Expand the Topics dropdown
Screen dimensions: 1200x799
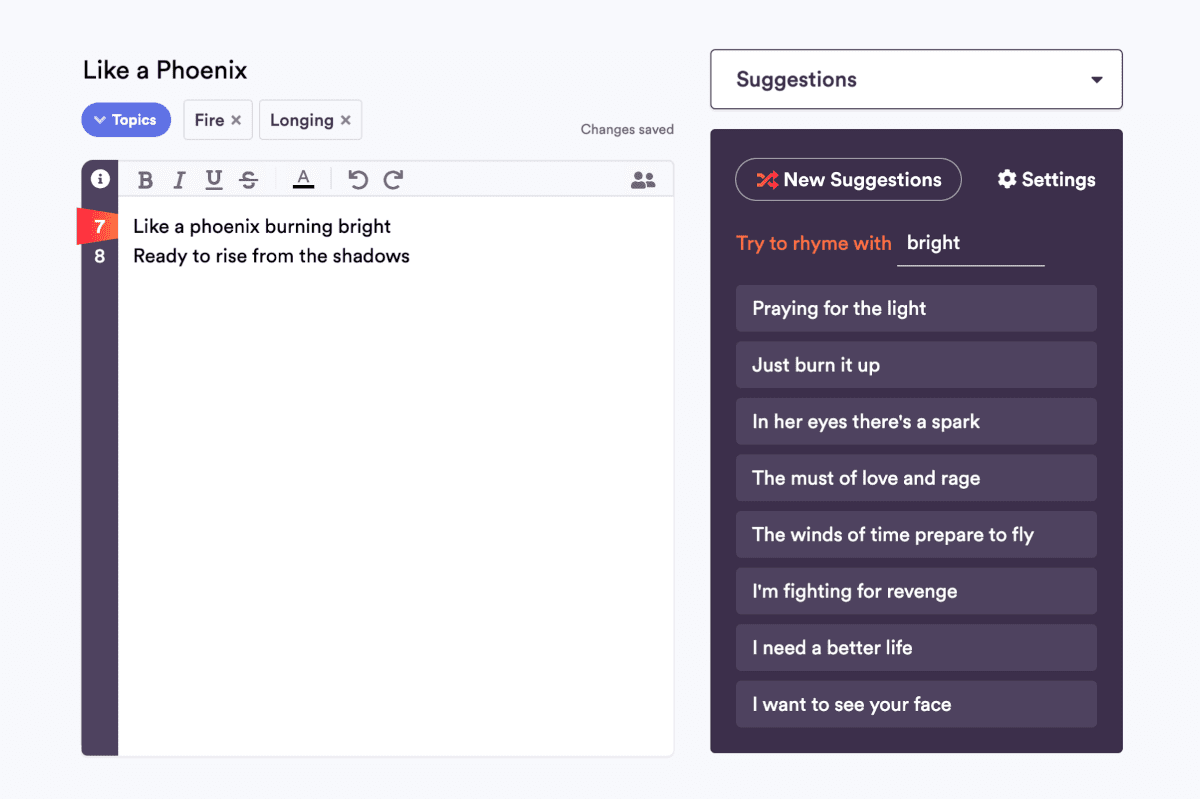(126, 120)
